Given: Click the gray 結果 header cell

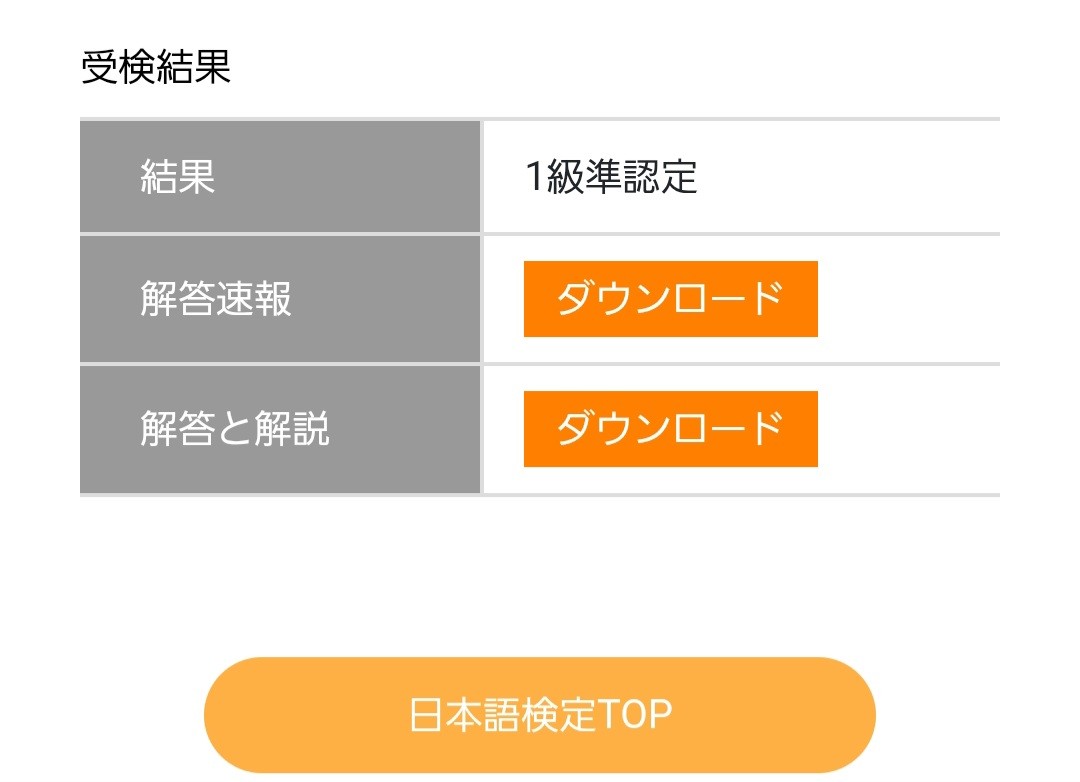Looking at the screenshot, I should pos(280,177).
